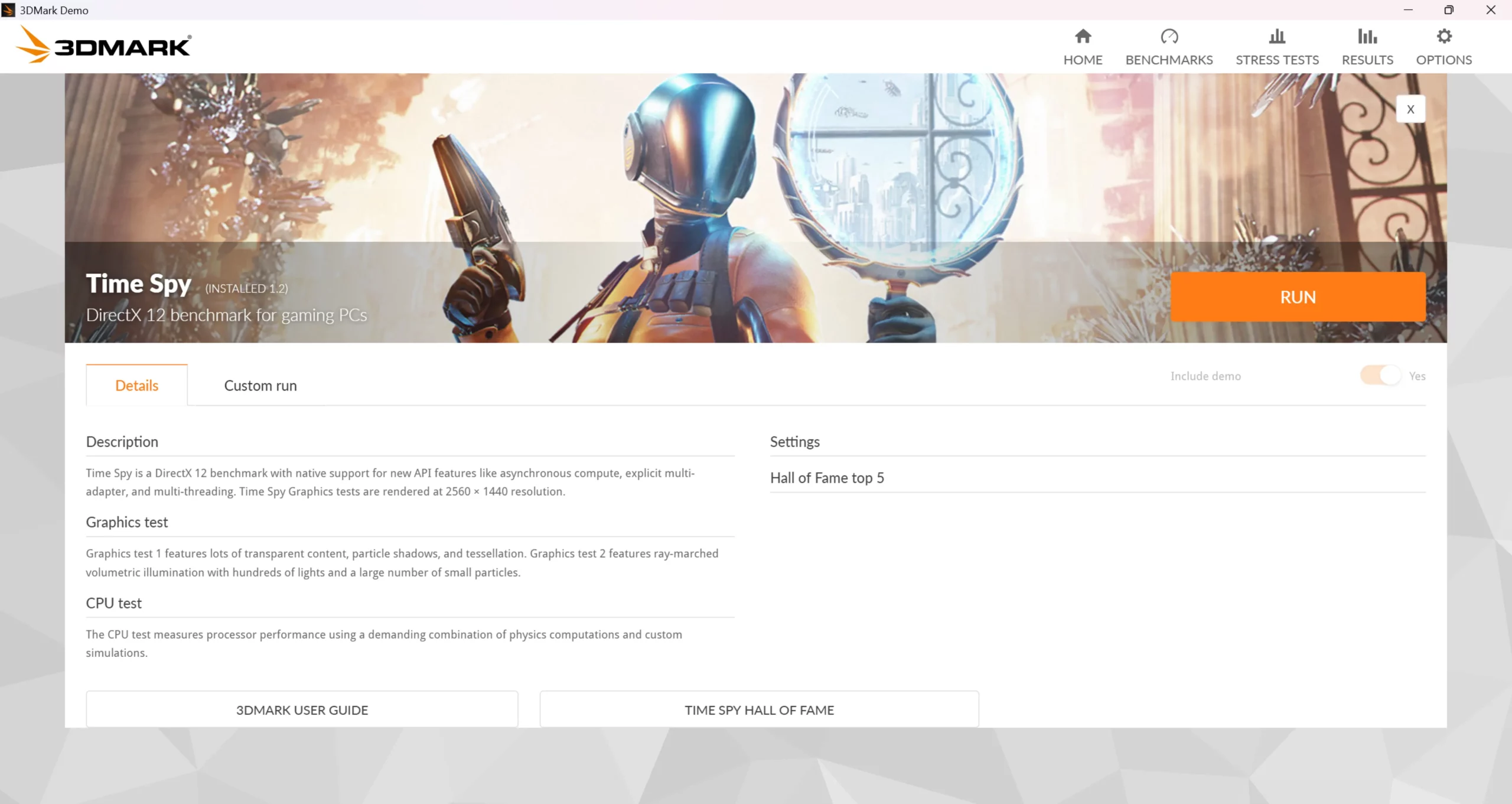Expand Hall of Fame top 5
Image resolution: width=1512 pixels, height=804 pixels.
click(827, 478)
